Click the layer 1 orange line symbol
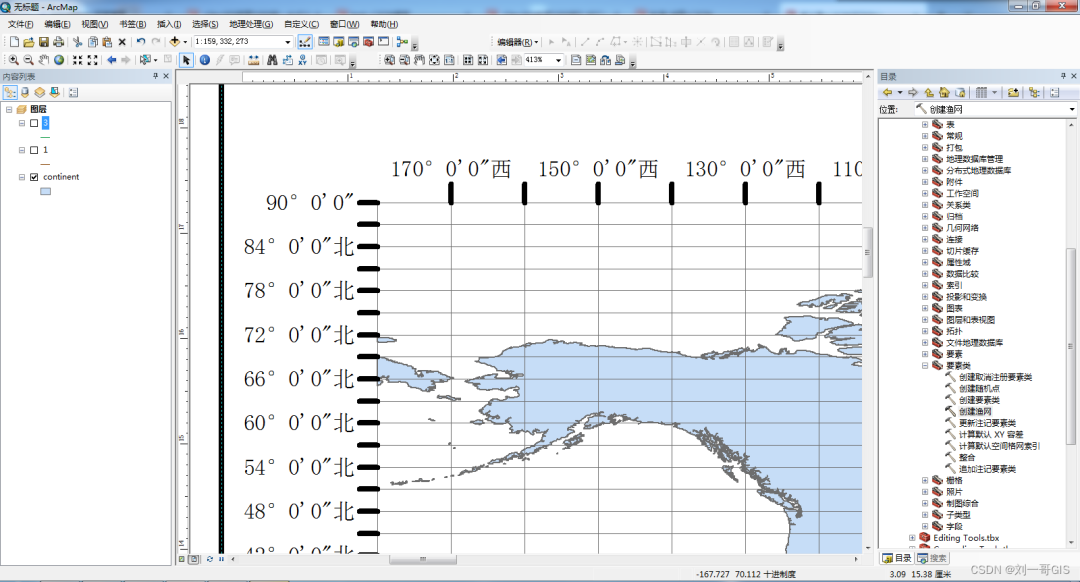The height and width of the screenshot is (582, 1080). (x=45, y=164)
